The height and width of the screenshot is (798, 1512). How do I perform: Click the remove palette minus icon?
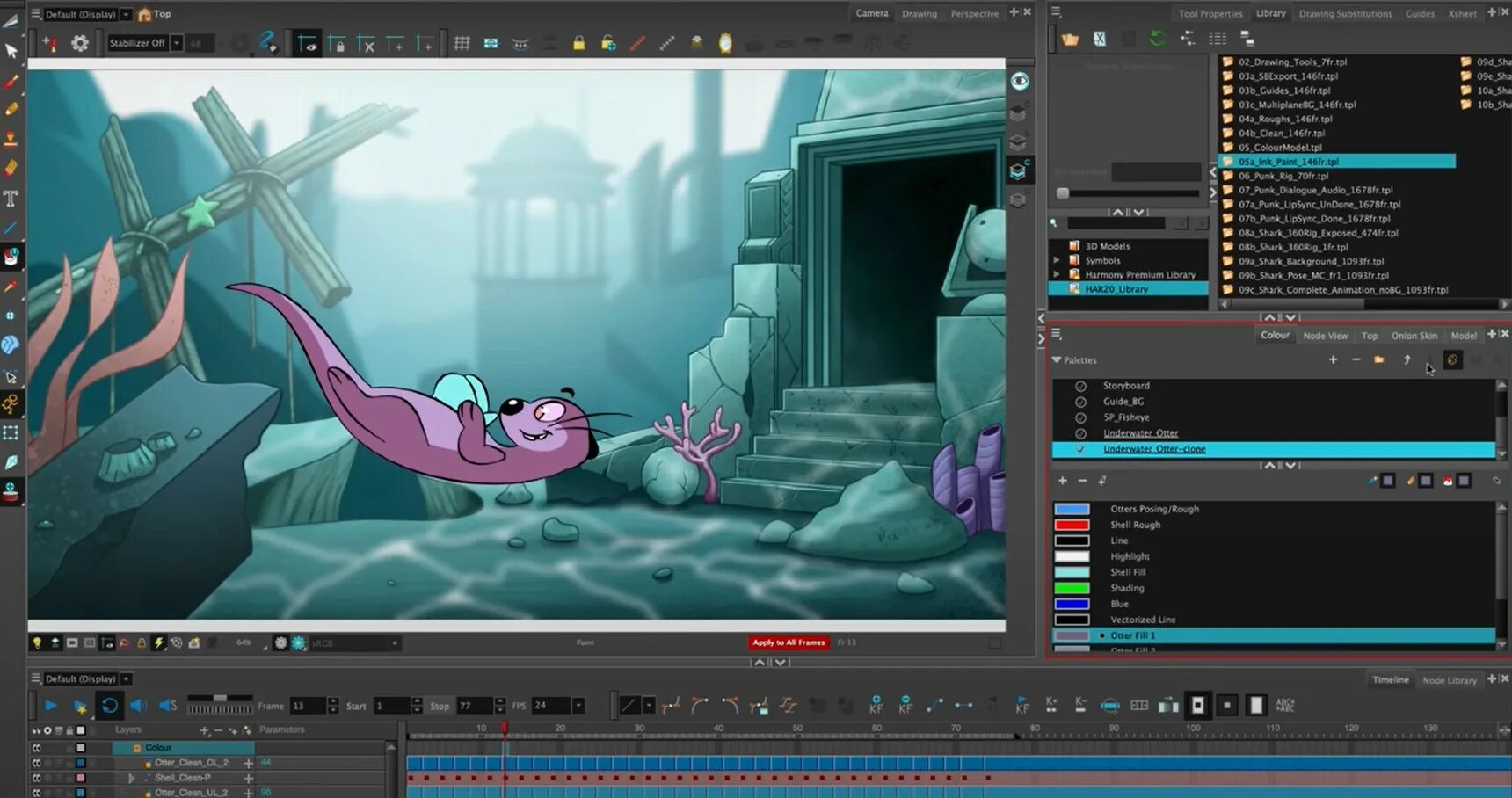click(x=1356, y=359)
